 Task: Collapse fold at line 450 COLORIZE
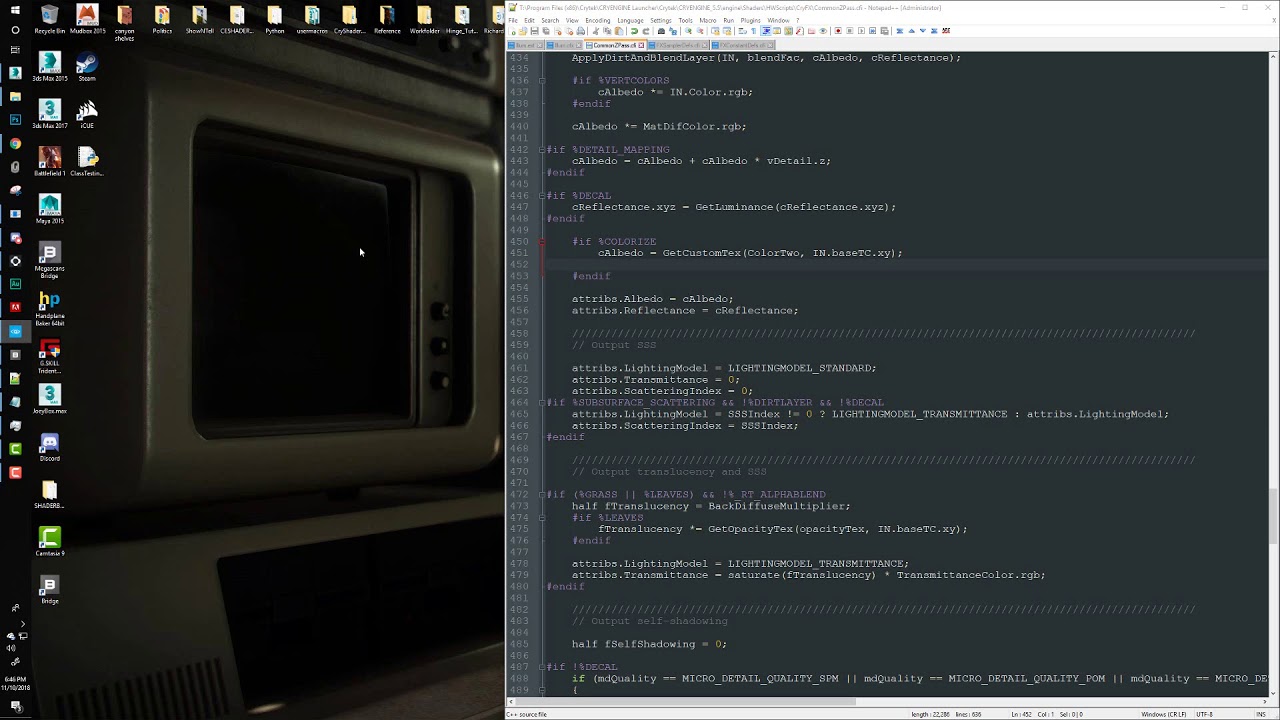point(543,242)
